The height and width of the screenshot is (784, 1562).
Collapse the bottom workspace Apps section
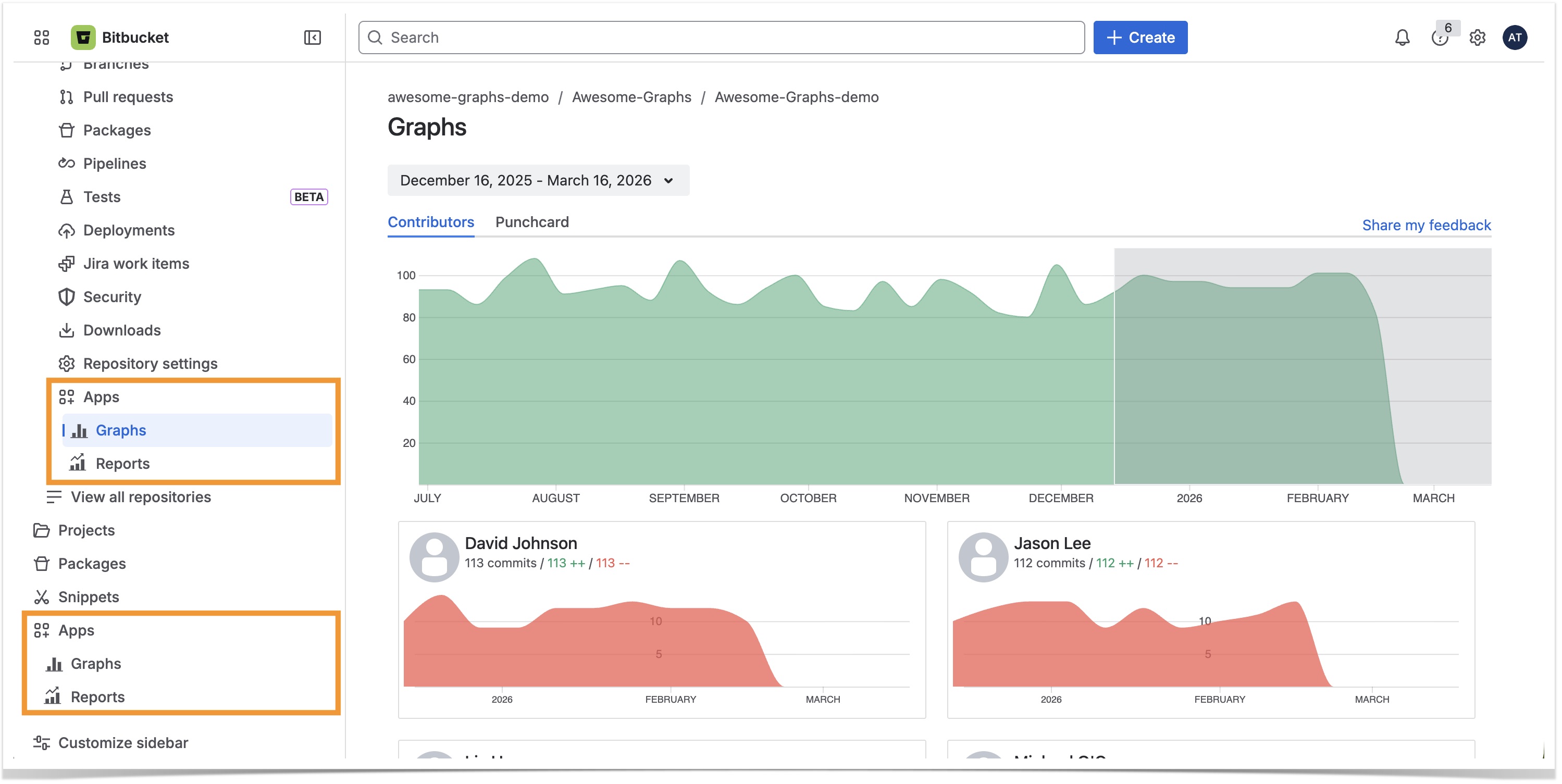pyautogui.click(x=76, y=631)
